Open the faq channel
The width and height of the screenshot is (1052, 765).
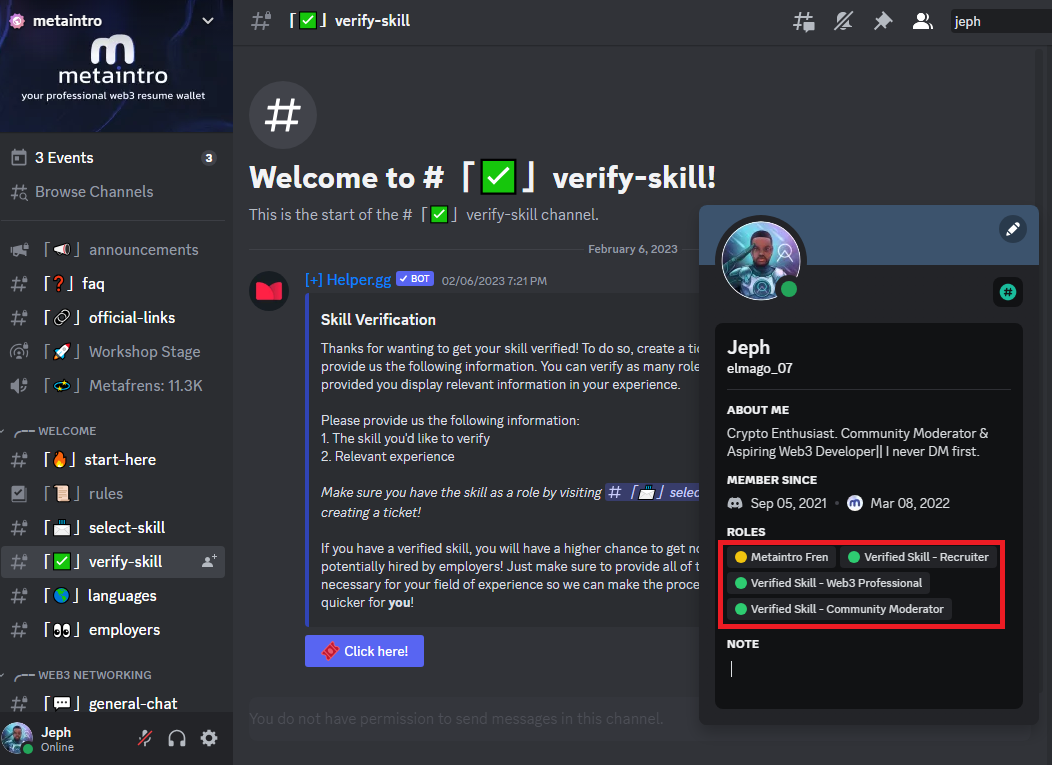click(x=113, y=284)
